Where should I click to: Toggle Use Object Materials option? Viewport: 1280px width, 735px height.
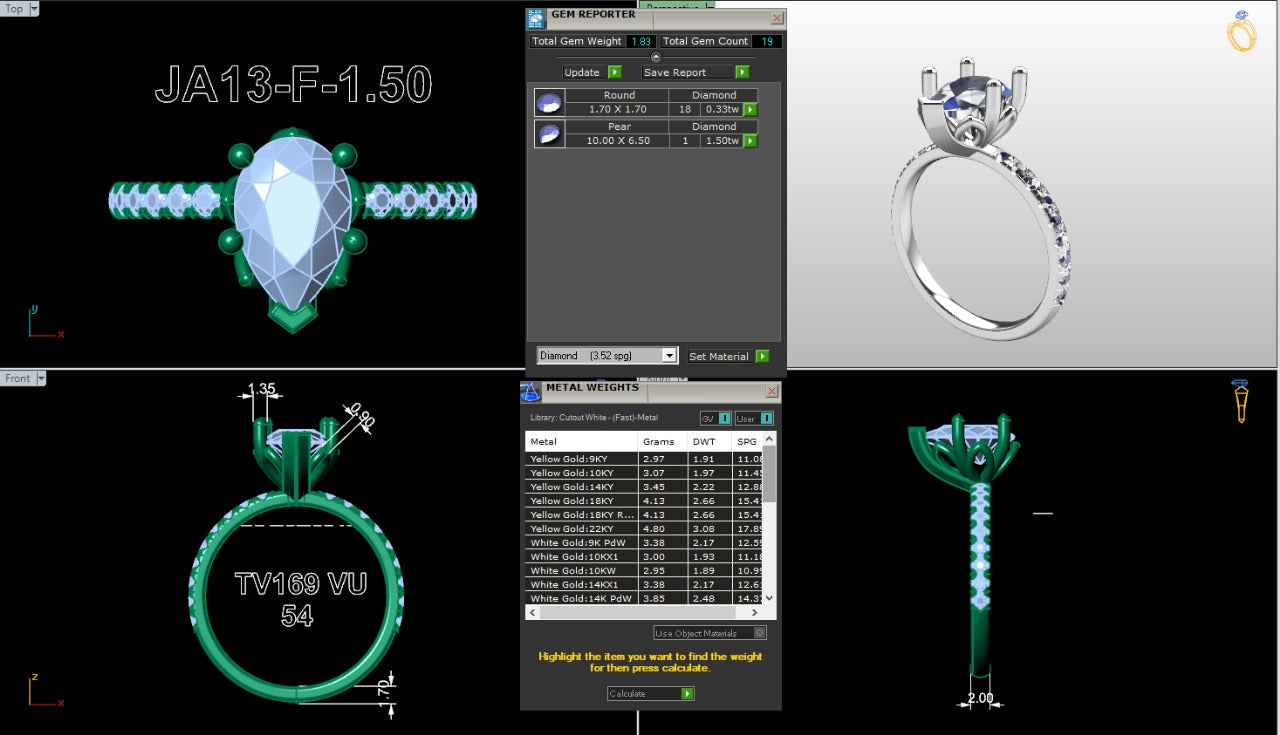710,633
